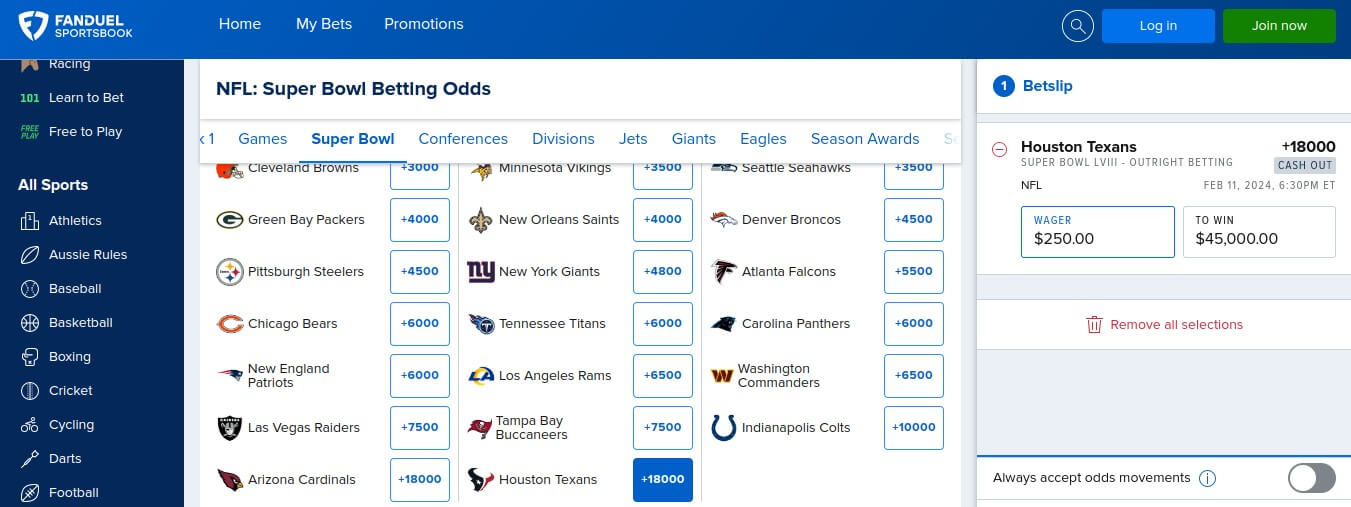Open the Season Awards tab
Screen dimensions: 1351x507
point(865,139)
